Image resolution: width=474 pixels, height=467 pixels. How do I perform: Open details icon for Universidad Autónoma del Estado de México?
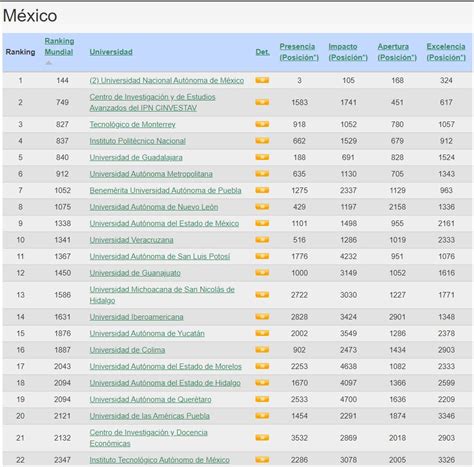point(262,223)
